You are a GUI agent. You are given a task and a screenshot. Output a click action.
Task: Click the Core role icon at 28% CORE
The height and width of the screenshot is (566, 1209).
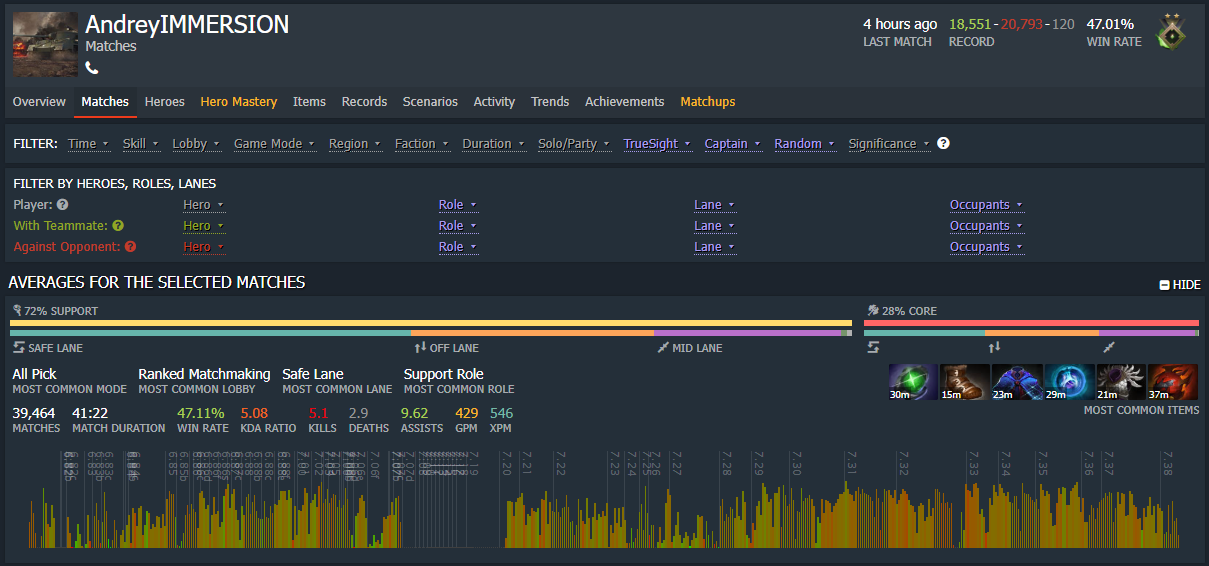click(x=873, y=310)
